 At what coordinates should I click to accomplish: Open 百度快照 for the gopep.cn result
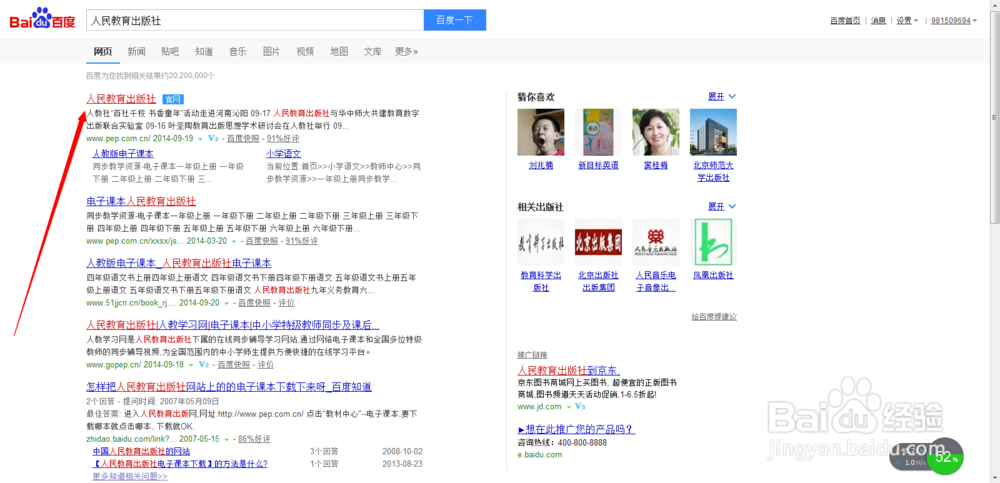pyautogui.click(x=233, y=365)
